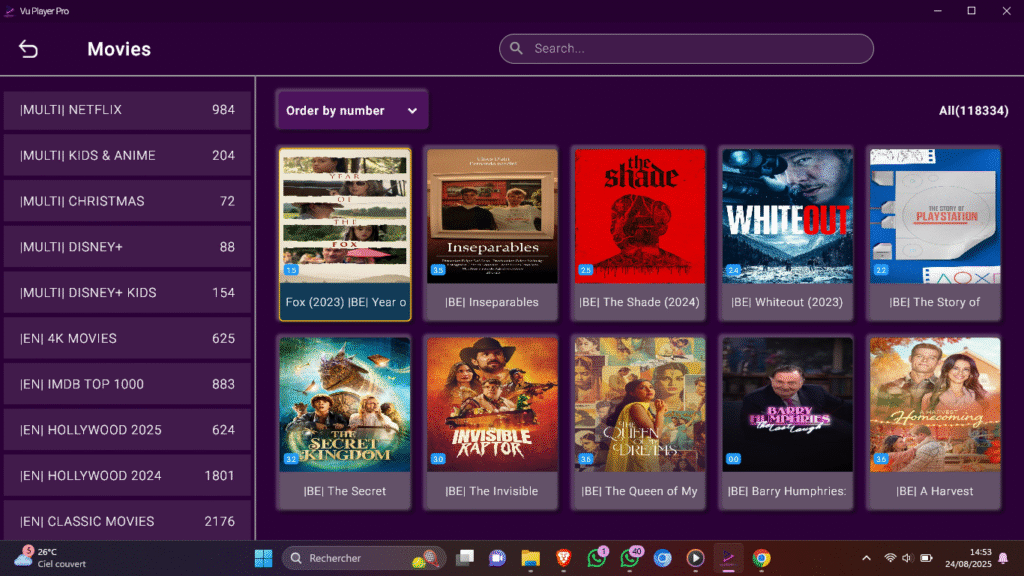This screenshot has width=1024, height=576.
Task: Open the video chat app in the taskbar
Action: [x=498, y=558]
